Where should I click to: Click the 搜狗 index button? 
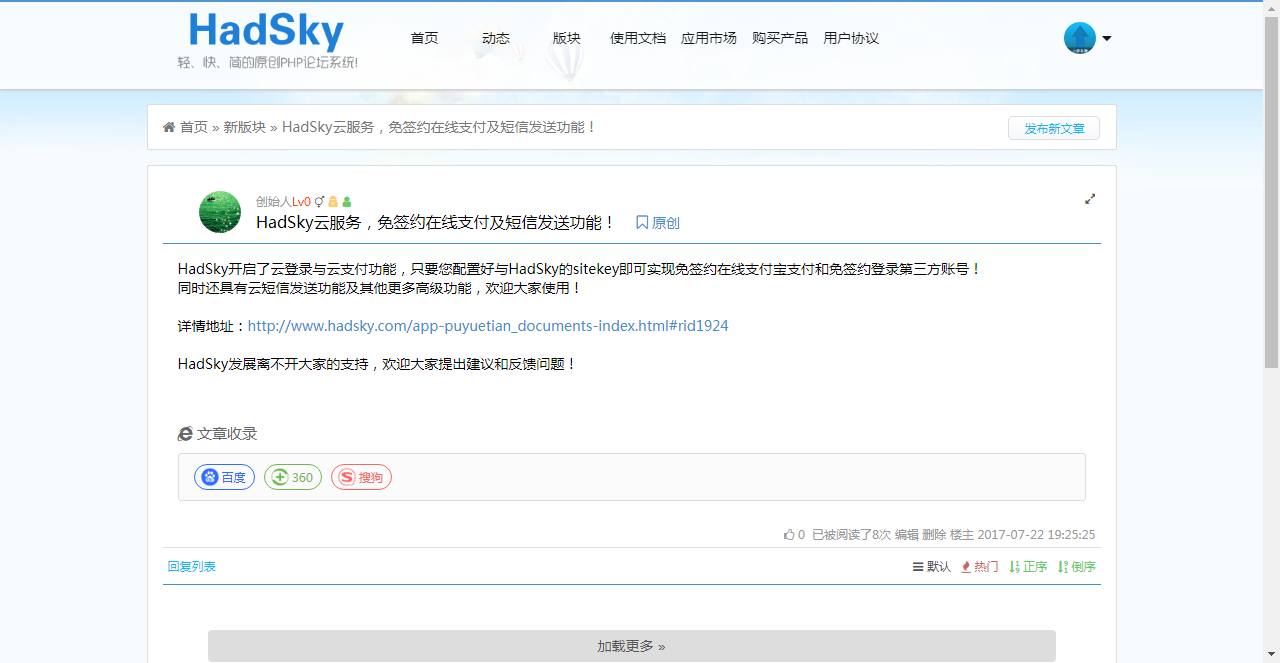click(x=361, y=477)
